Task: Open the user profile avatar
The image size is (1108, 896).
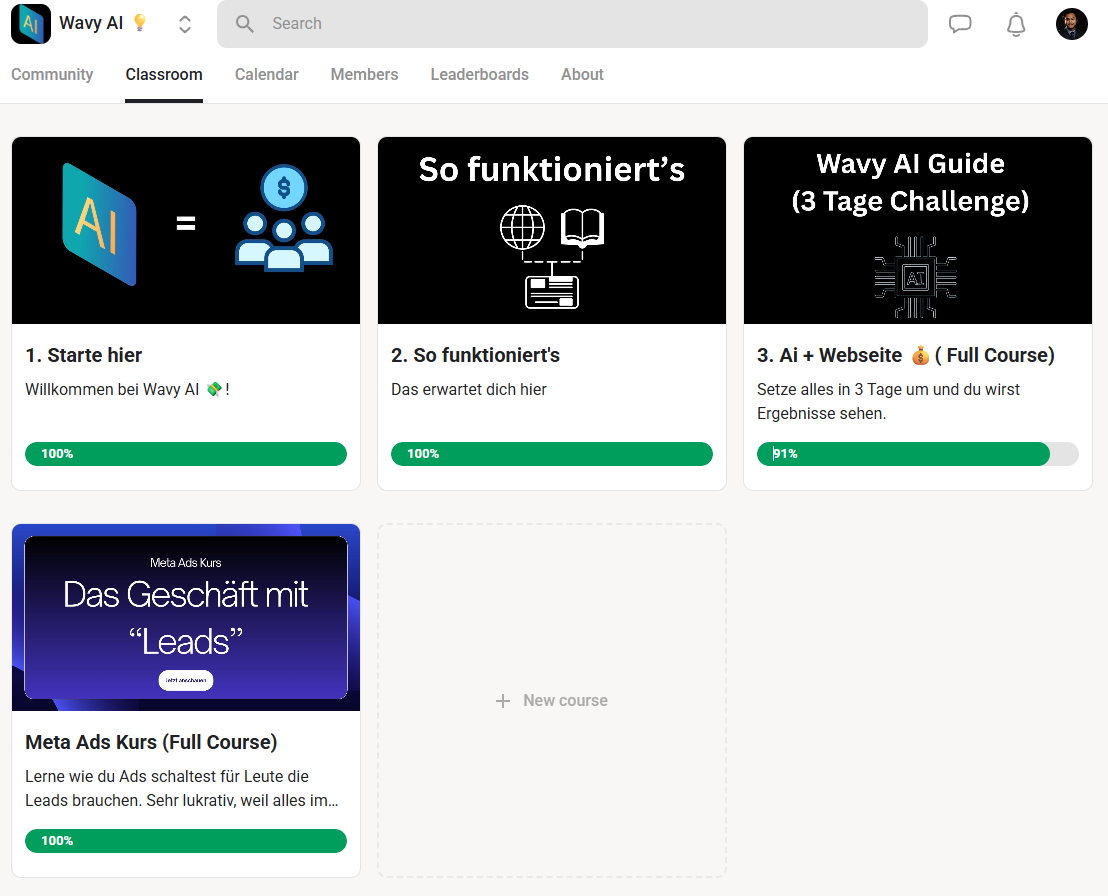Action: [x=1071, y=24]
